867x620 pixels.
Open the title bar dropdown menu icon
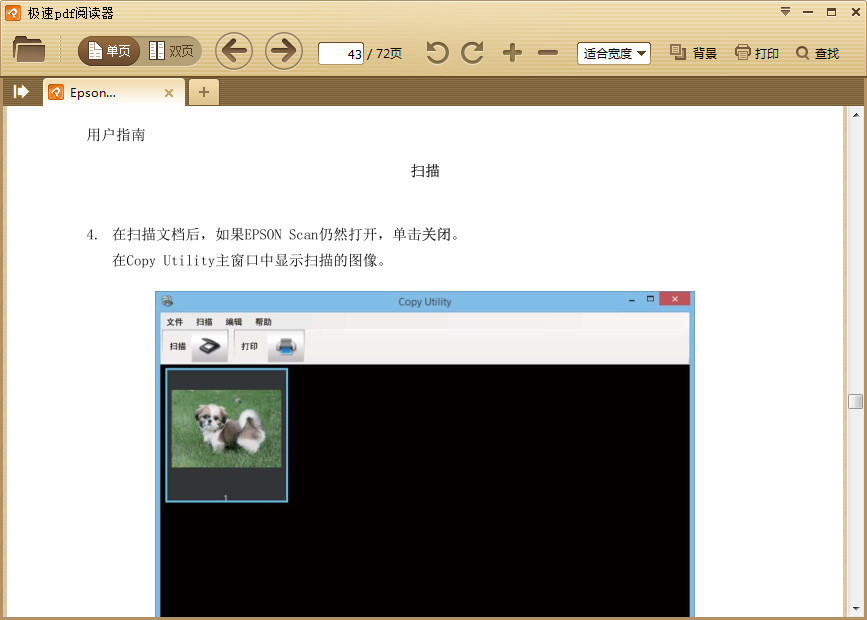click(x=785, y=12)
